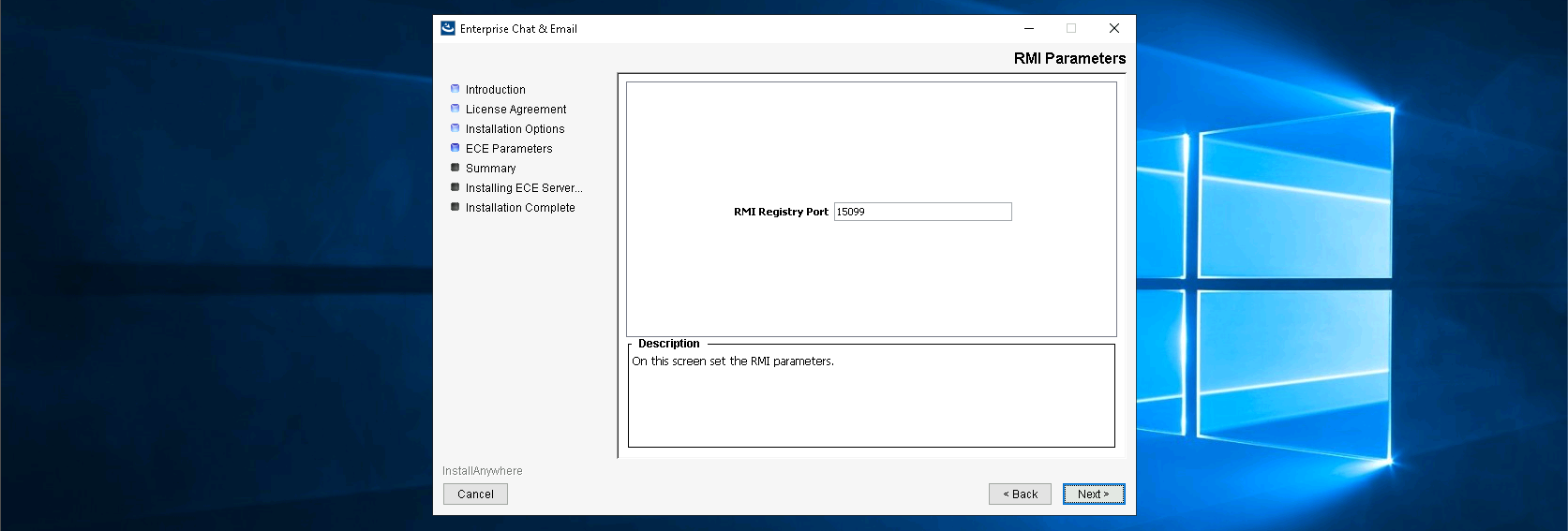Click the Enterprise Chat & Email title bar icon

(448, 28)
